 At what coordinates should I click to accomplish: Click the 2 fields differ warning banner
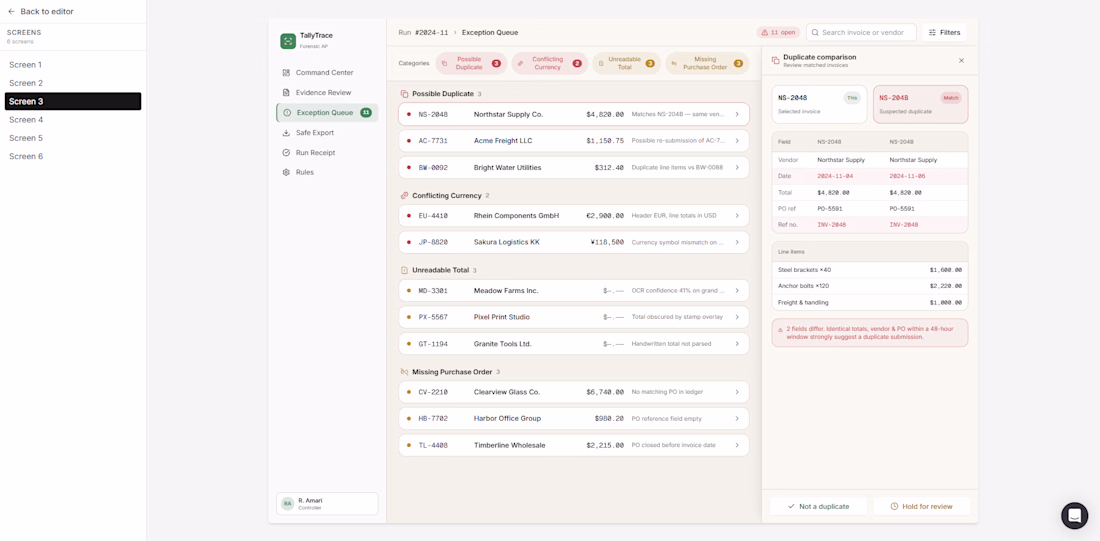(870, 333)
